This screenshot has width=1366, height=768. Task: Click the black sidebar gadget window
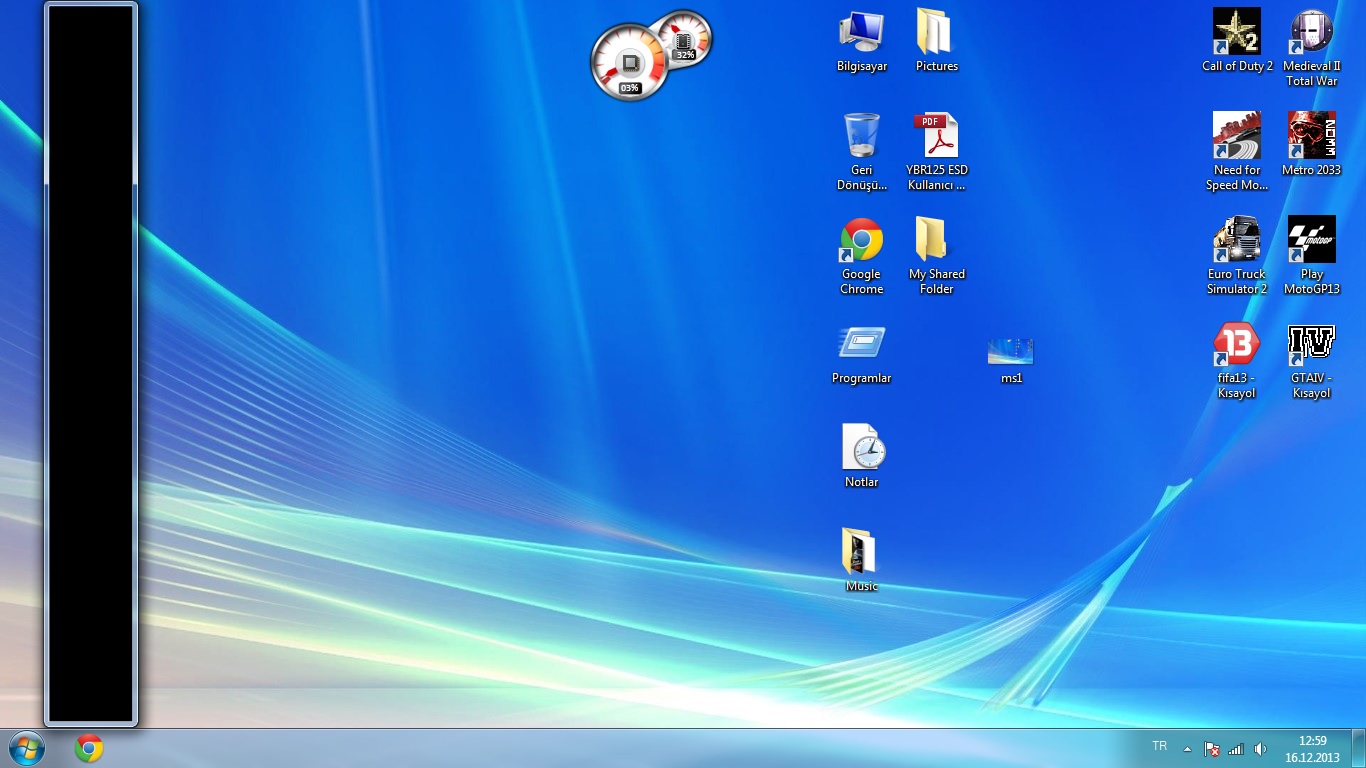[x=91, y=363]
